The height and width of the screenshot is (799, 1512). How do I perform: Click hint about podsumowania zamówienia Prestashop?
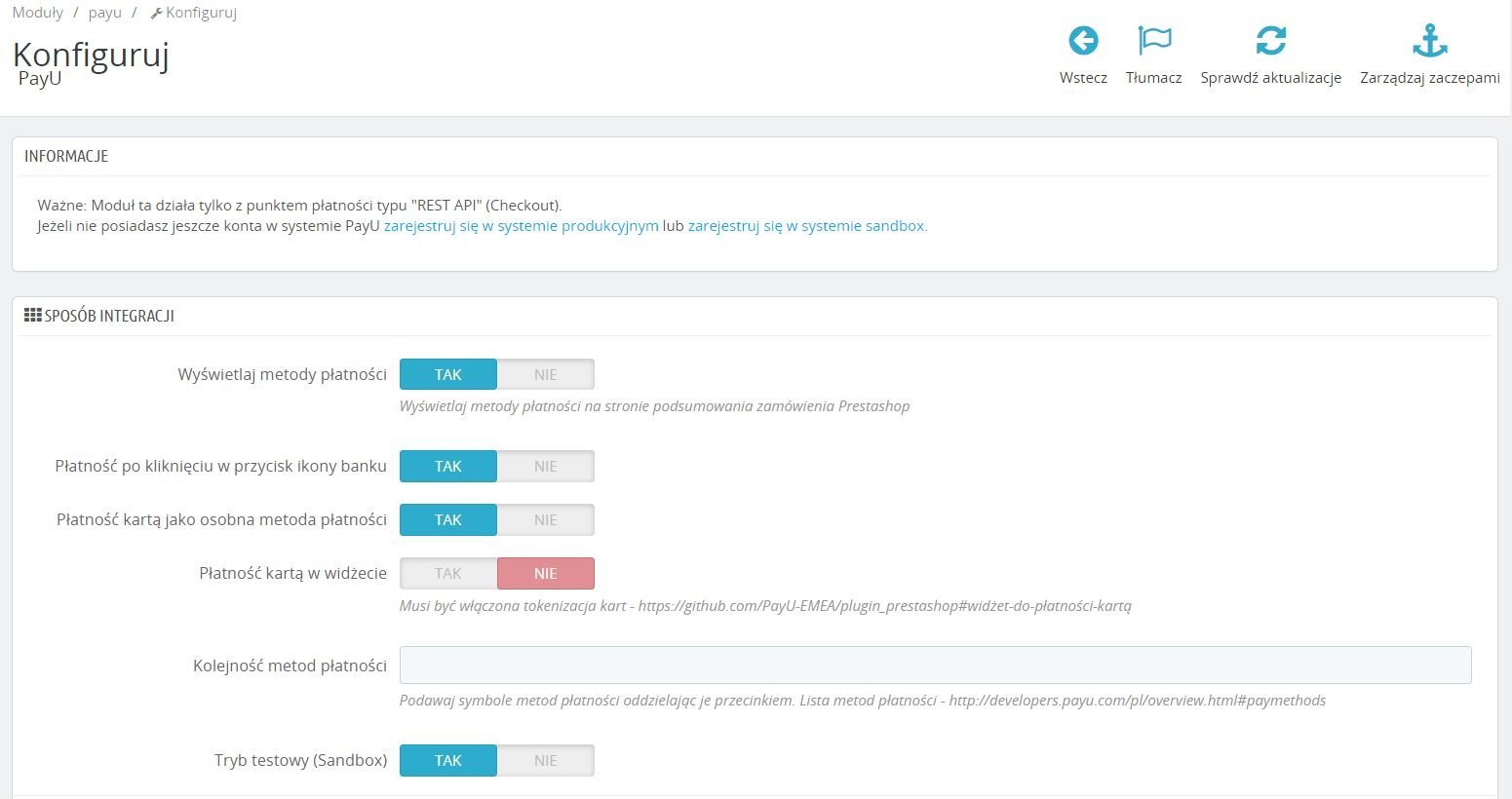[x=654, y=405]
